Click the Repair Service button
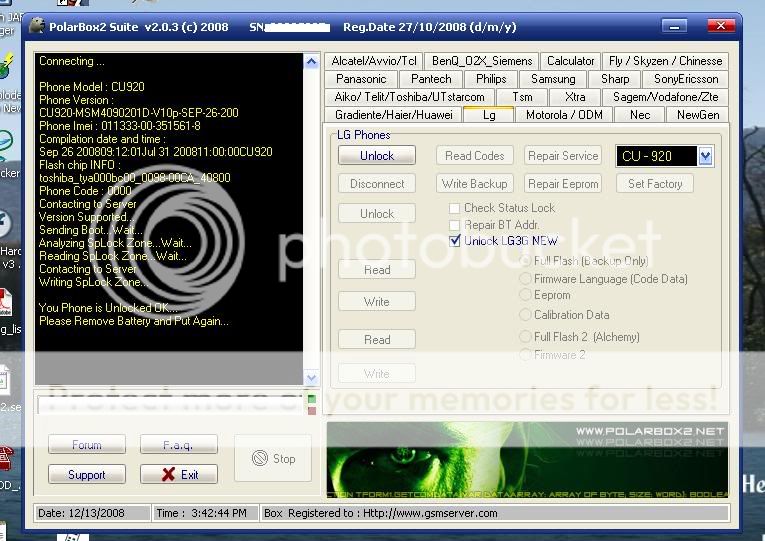 point(563,156)
